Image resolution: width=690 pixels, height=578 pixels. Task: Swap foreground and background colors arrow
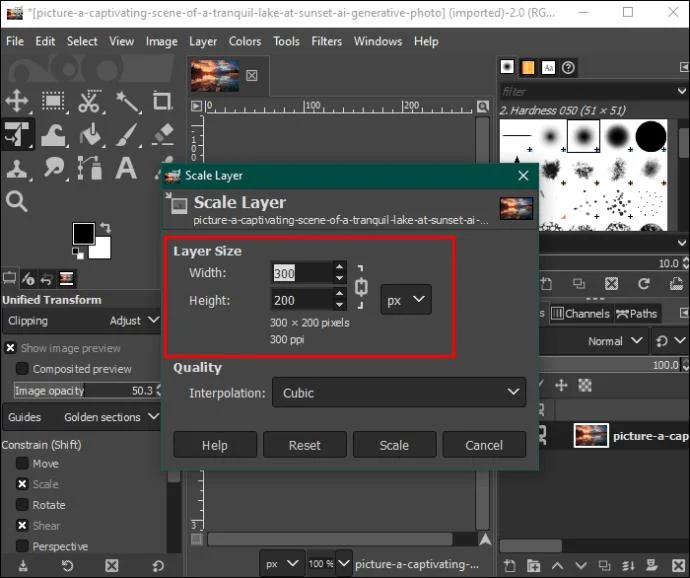(x=106, y=227)
